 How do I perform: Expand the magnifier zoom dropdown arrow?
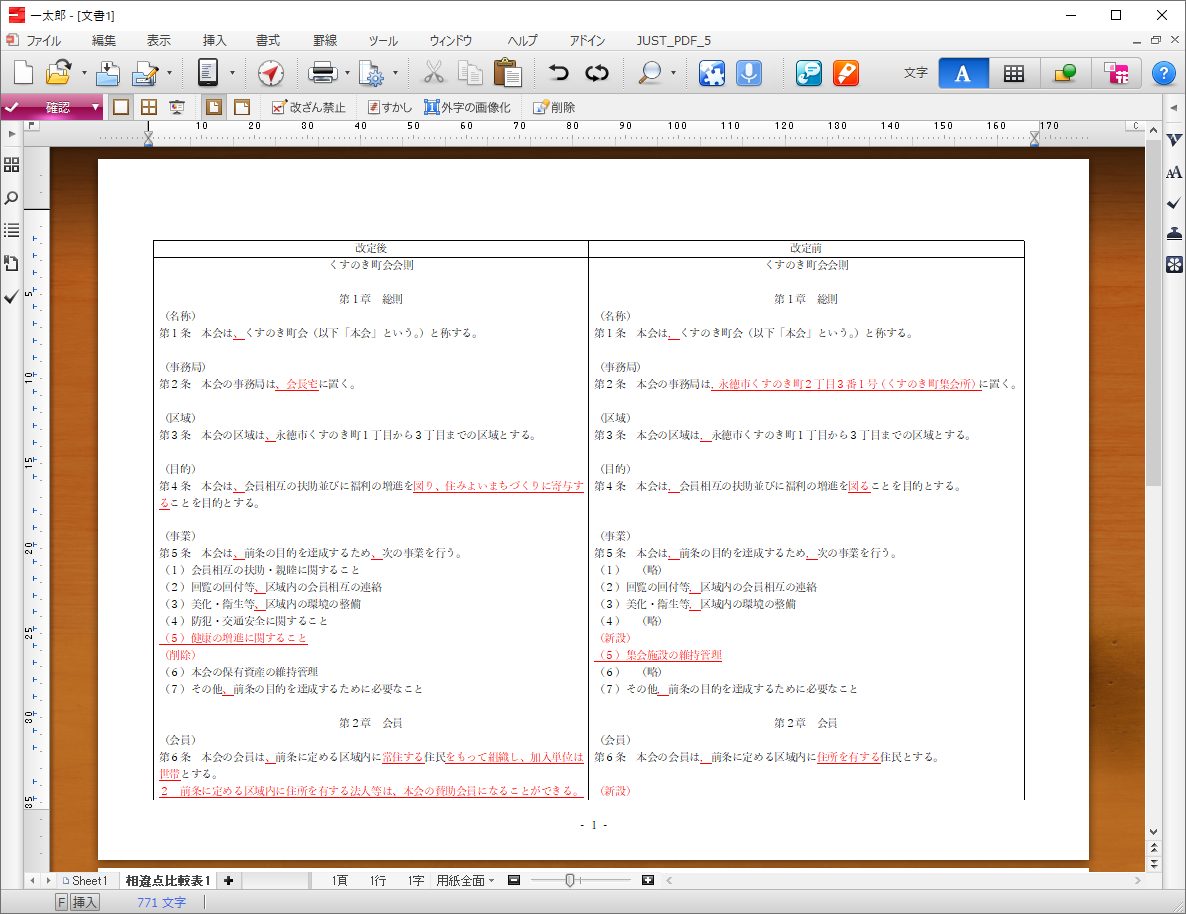tap(673, 73)
